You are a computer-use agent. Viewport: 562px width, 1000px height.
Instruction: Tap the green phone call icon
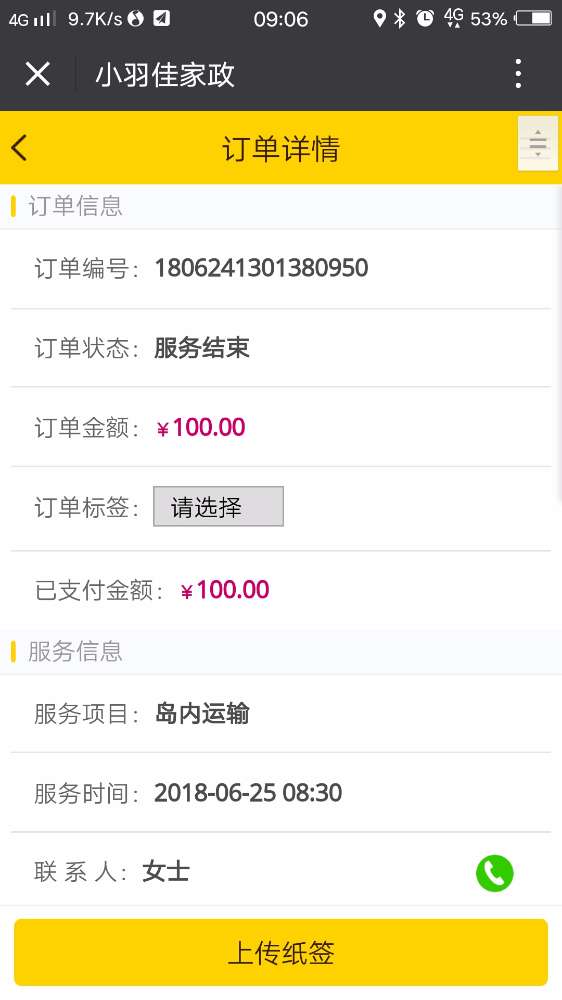494,872
